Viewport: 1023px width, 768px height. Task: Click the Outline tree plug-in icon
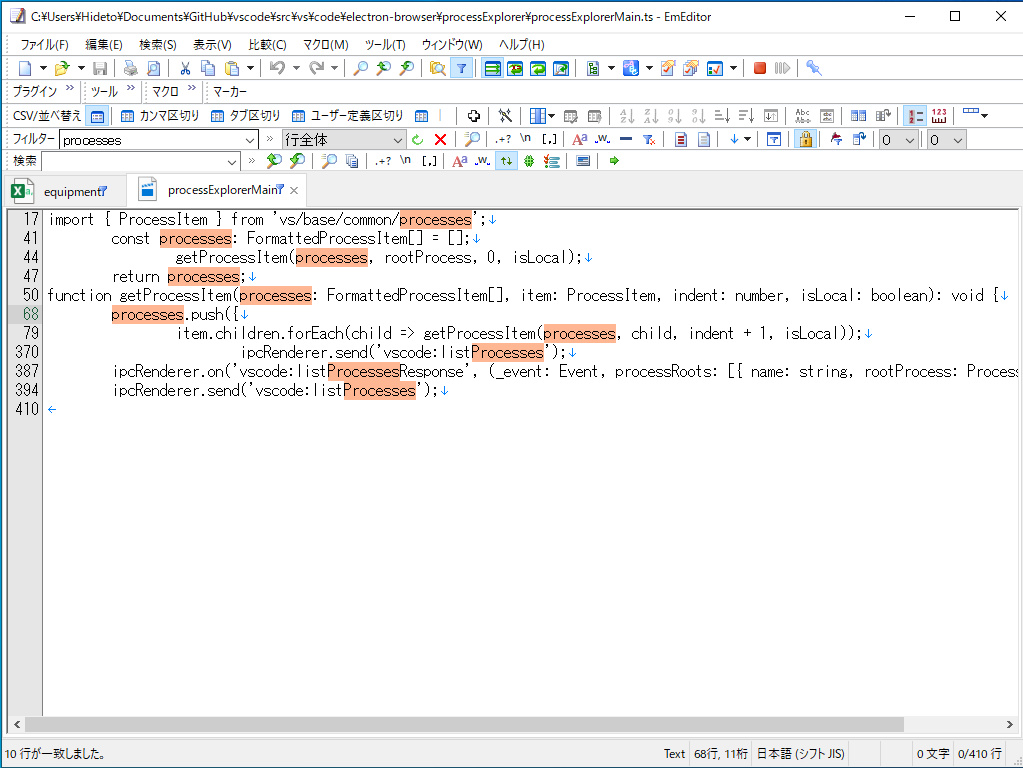(x=592, y=68)
